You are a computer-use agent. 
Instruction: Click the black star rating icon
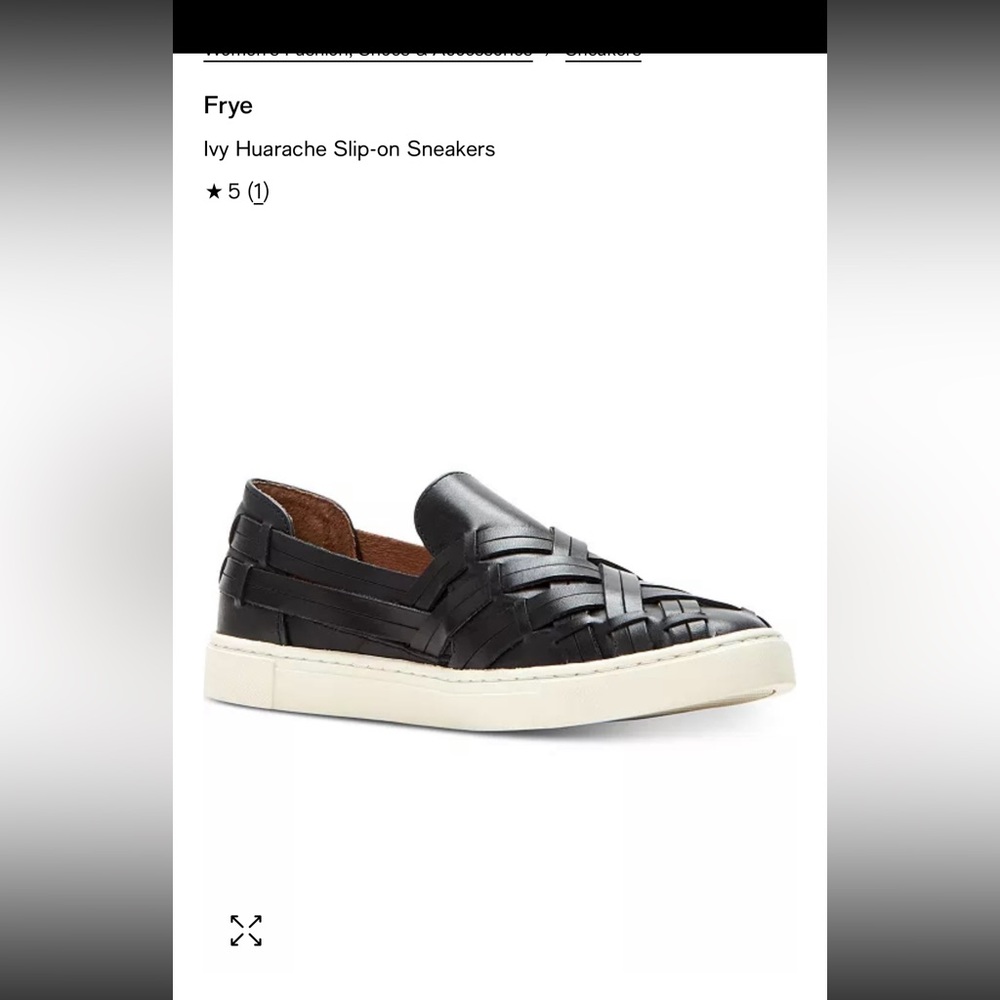click(214, 191)
